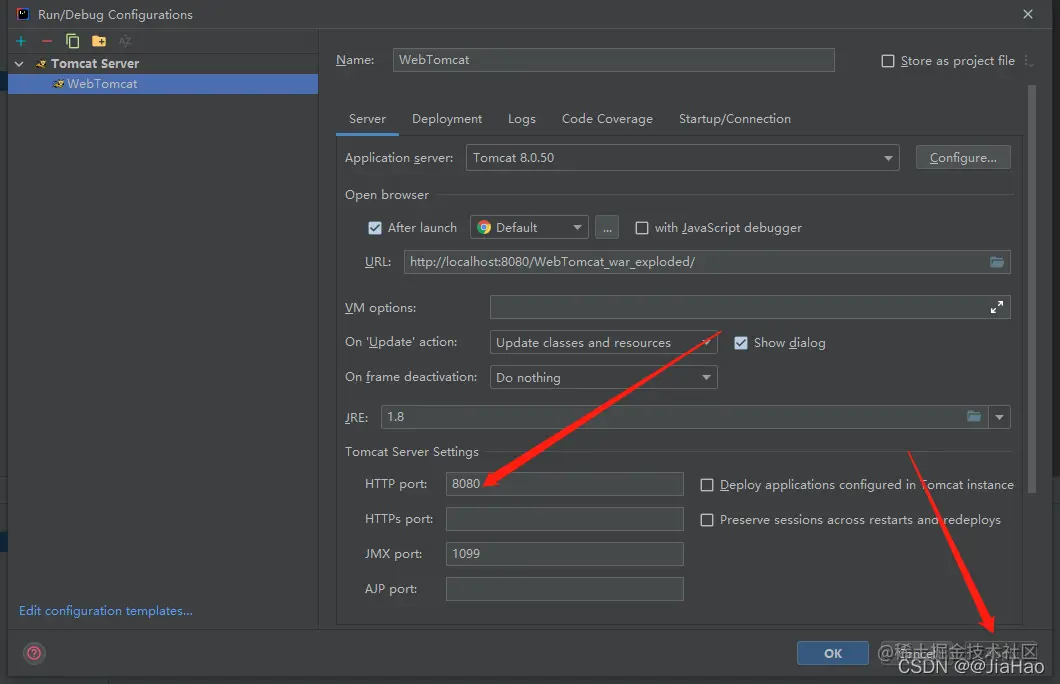Uncheck Show dialog checkbox
The height and width of the screenshot is (684, 1060).
741,343
